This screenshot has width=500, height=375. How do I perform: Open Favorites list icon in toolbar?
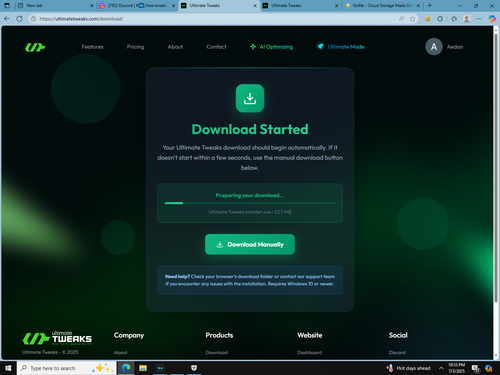point(454,19)
